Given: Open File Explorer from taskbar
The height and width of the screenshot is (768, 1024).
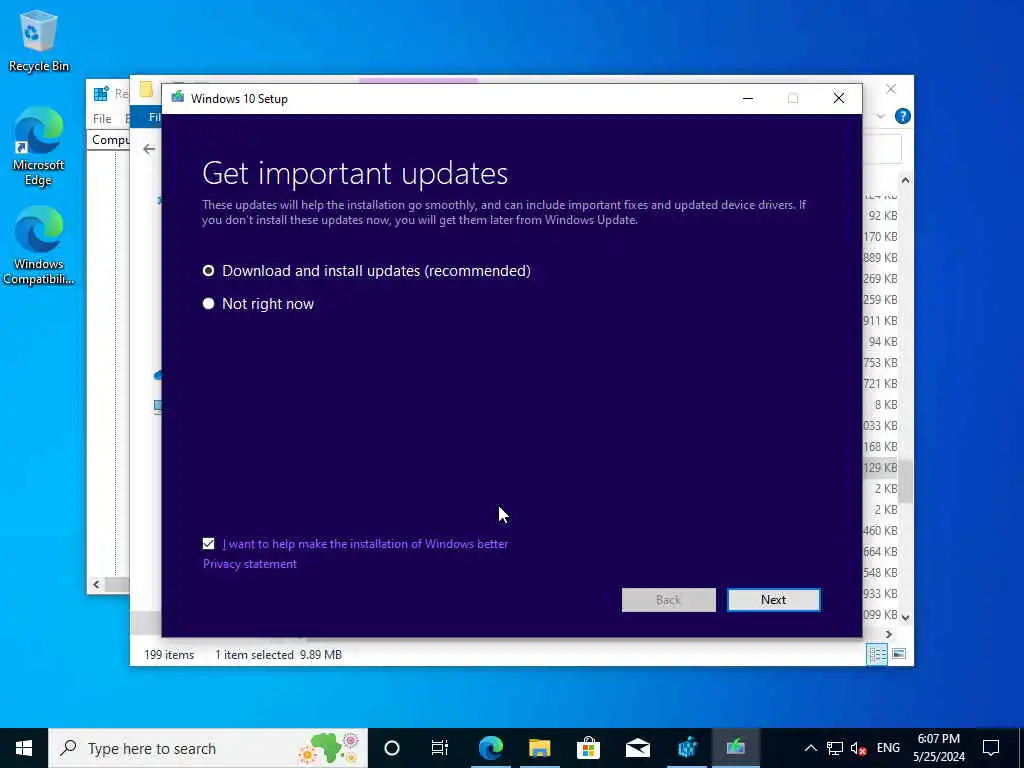Looking at the screenshot, I should point(539,748).
